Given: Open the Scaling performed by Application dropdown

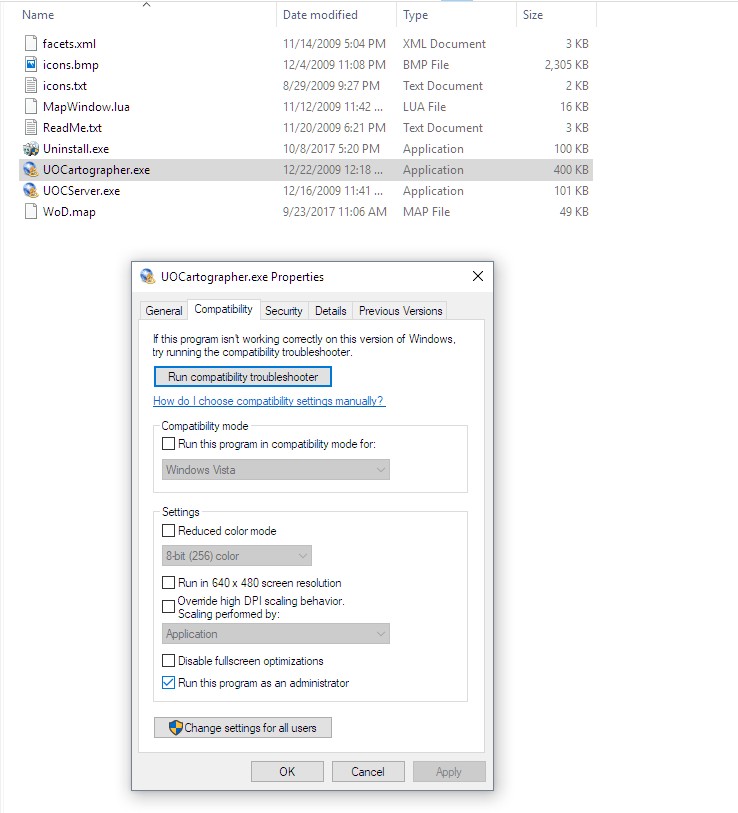Looking at the screenshot, I should pyautogui.click(x=275, y=634).
